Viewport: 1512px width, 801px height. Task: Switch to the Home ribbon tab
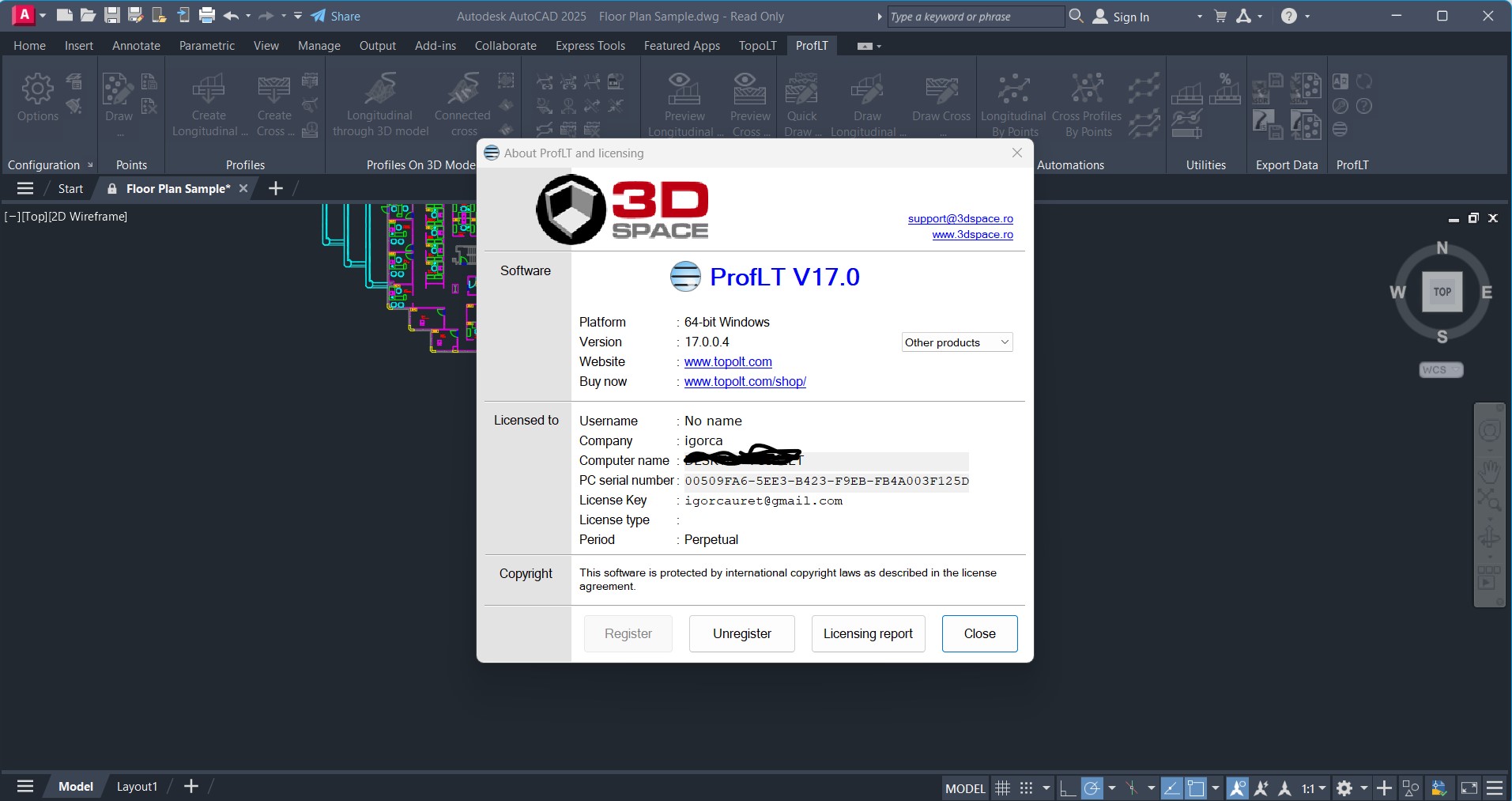pyautogui.click(x=29, y=46)
